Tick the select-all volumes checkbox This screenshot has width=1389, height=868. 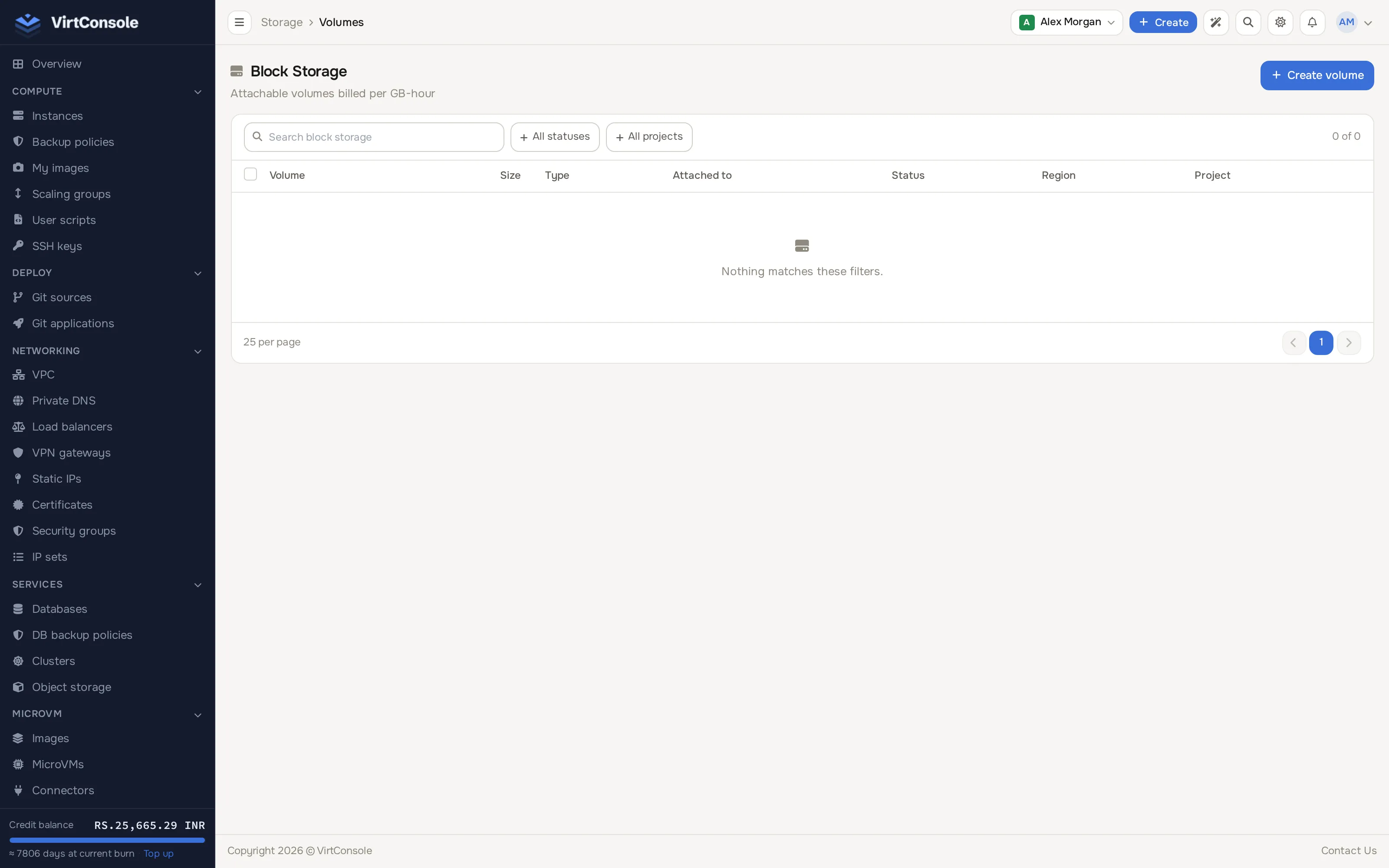tap(250, 174)
